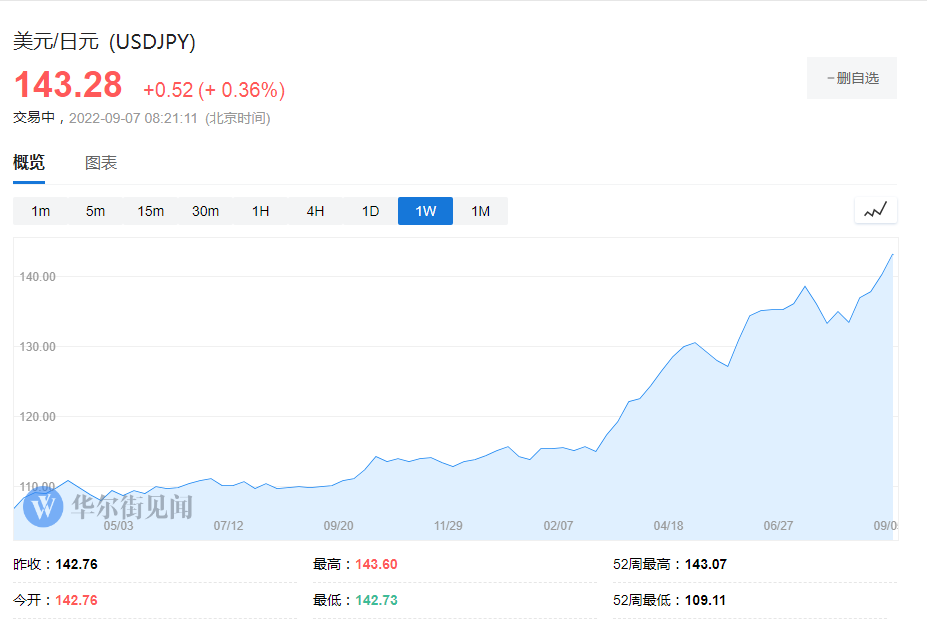Click the 130.00 y-axis label
Viewport: 927px width, 620px height.
point(37,347)
